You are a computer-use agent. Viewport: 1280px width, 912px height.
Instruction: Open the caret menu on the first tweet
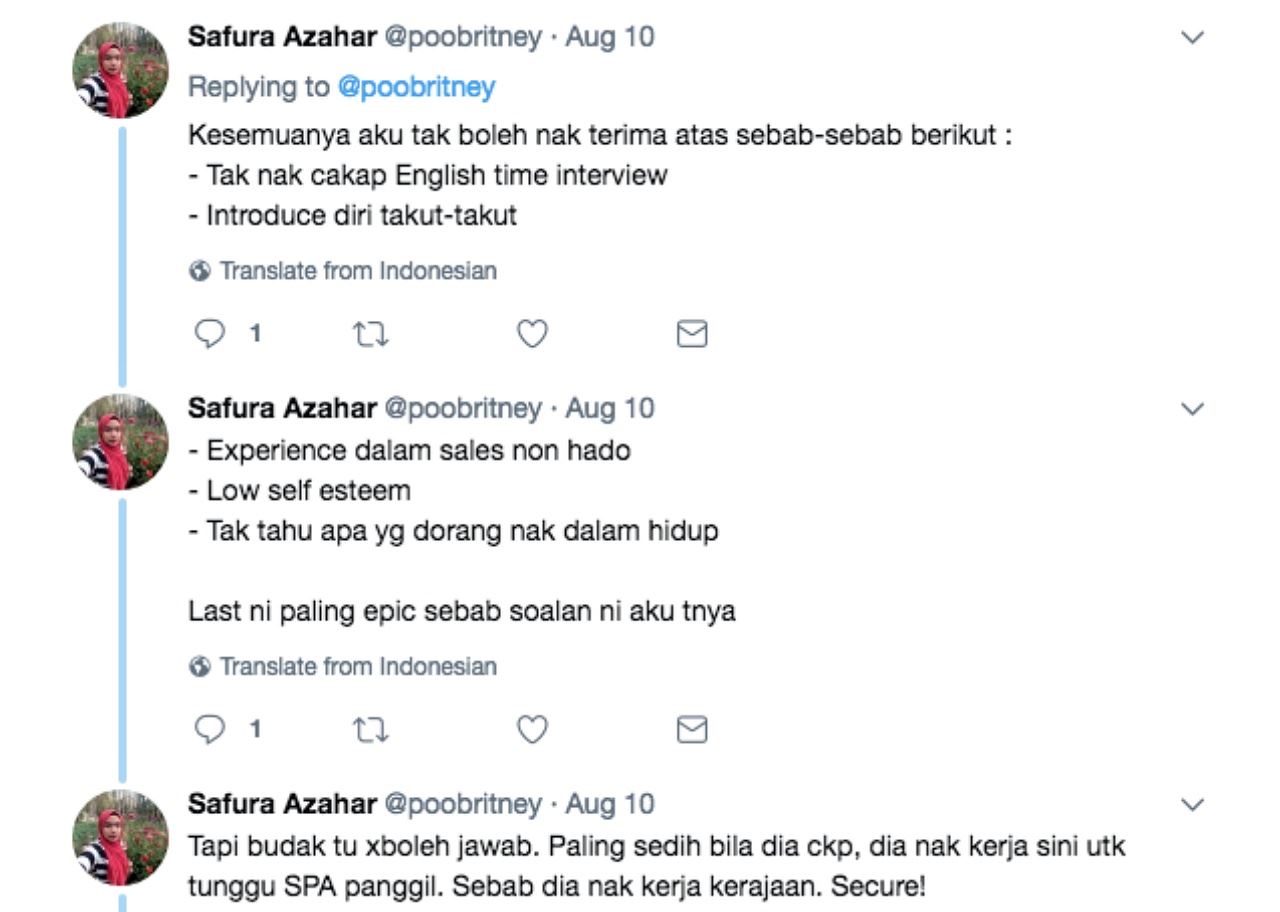tap(1190, 38)
